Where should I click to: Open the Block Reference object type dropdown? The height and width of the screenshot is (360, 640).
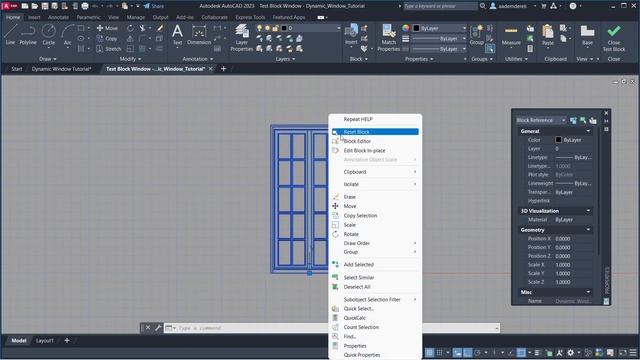541,120
